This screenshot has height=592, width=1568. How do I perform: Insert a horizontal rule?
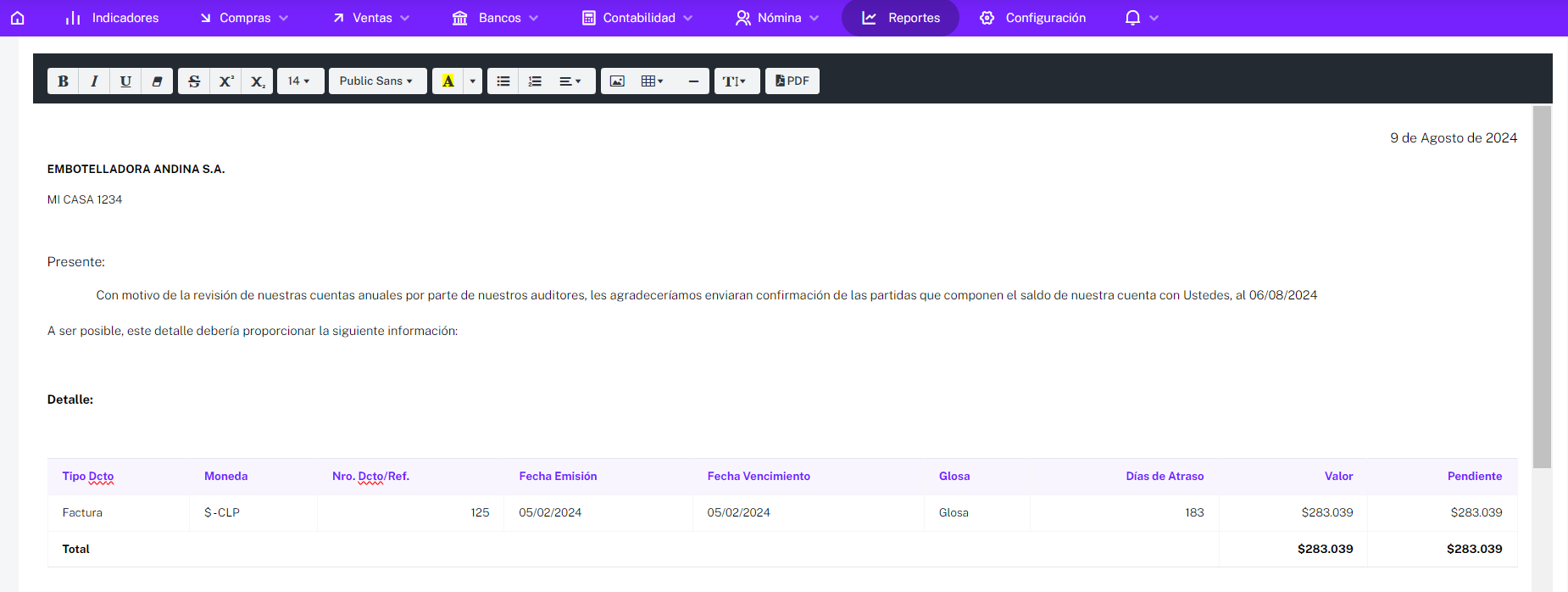point(693,81)
